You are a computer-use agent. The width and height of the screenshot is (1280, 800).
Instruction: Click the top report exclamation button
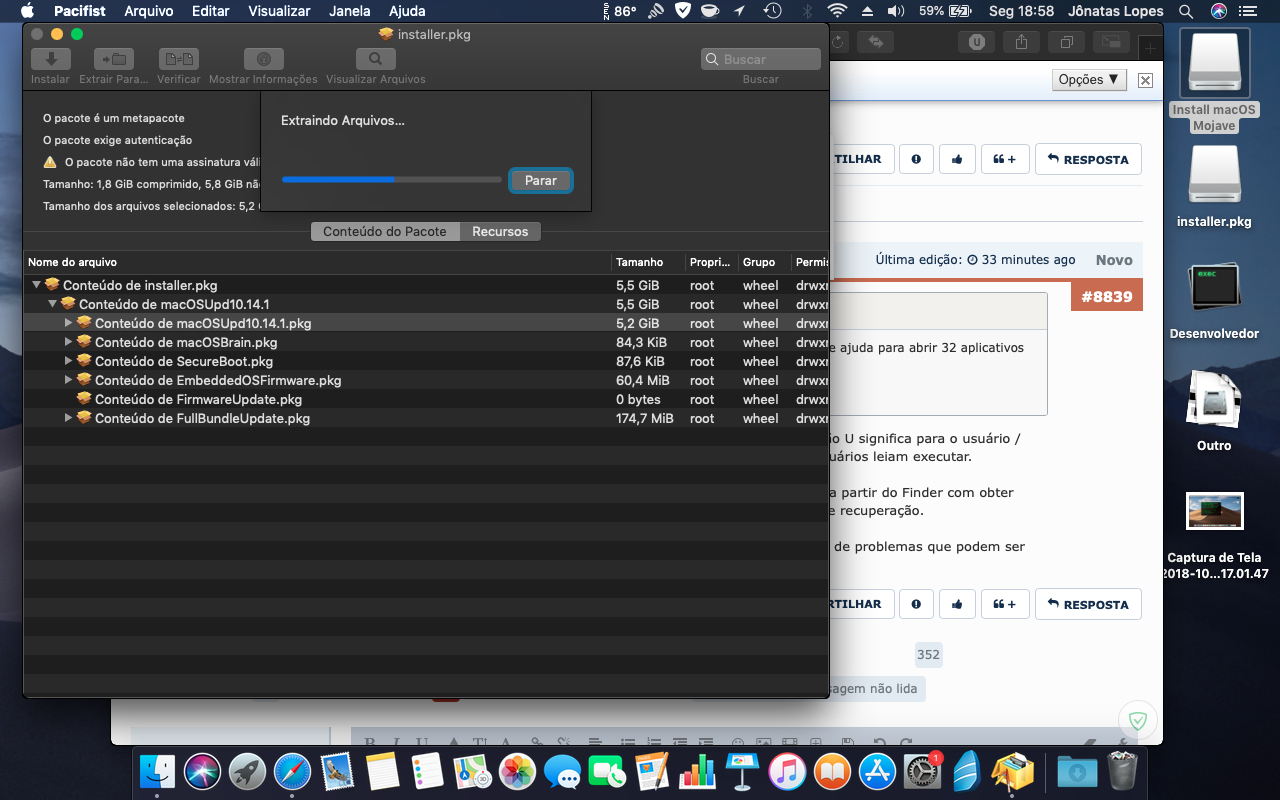pos(916,159)
